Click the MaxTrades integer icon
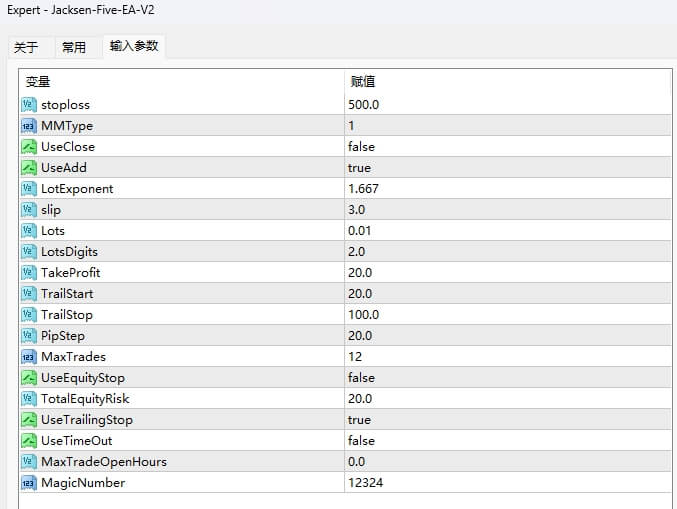This screenshot has width=677, height=509. tap(29, 357)
